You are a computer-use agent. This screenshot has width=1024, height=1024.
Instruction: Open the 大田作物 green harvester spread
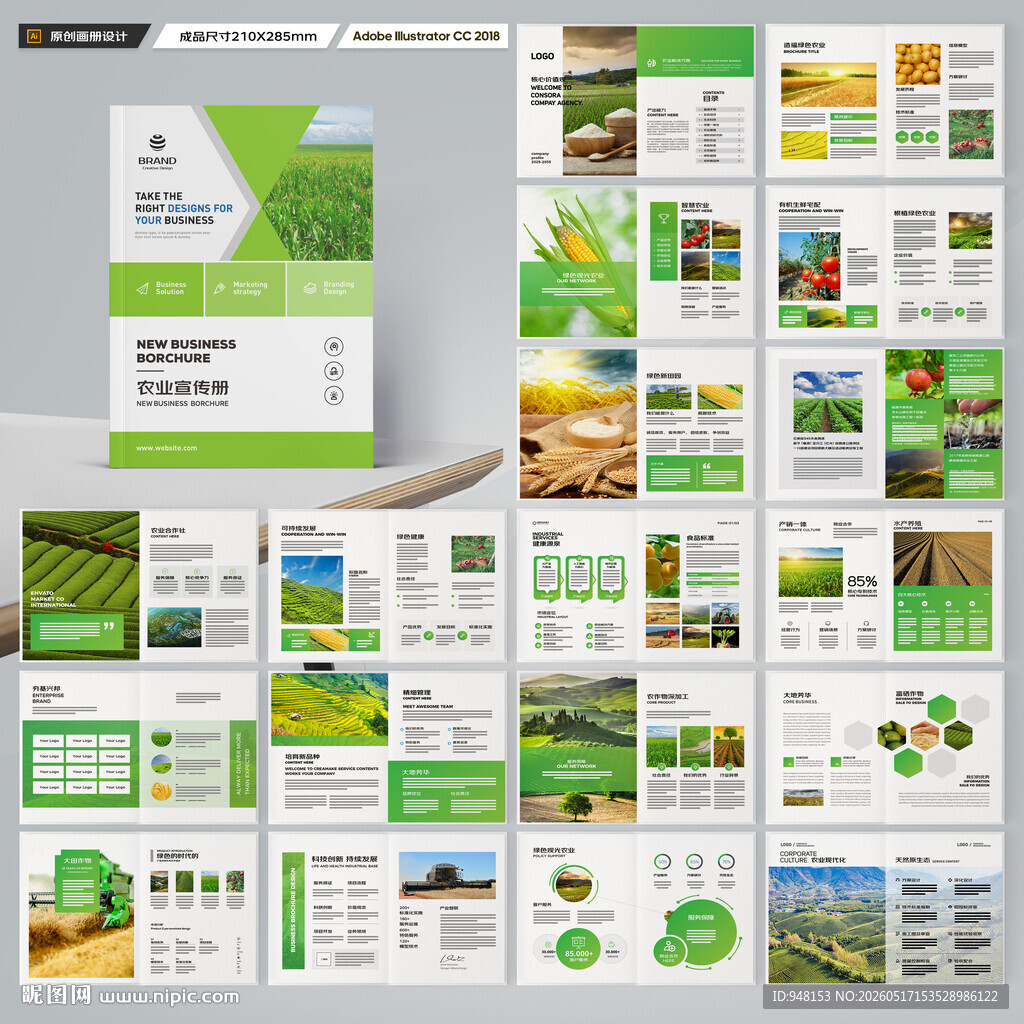point(139,908)
